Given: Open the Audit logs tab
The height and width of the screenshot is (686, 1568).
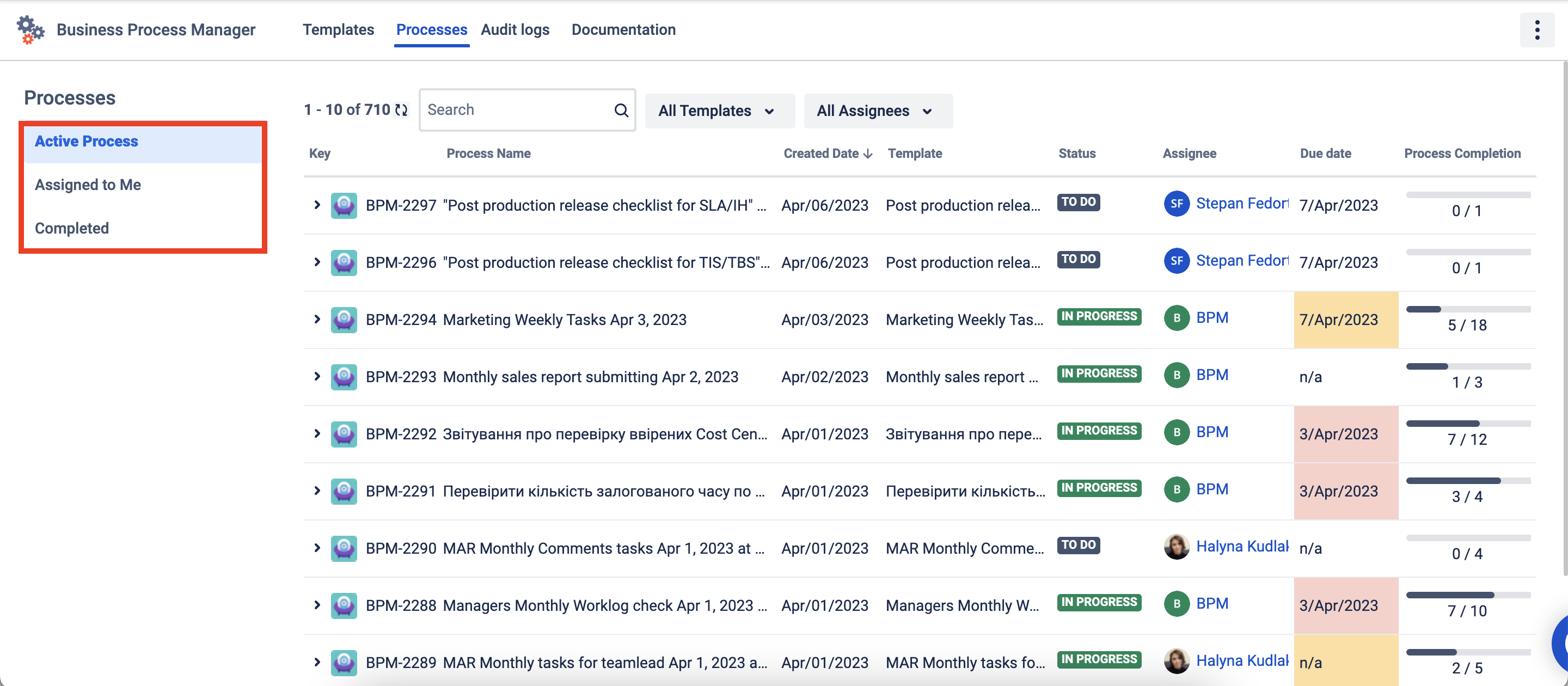Looking at the screenshot, I should coord(514,30).
